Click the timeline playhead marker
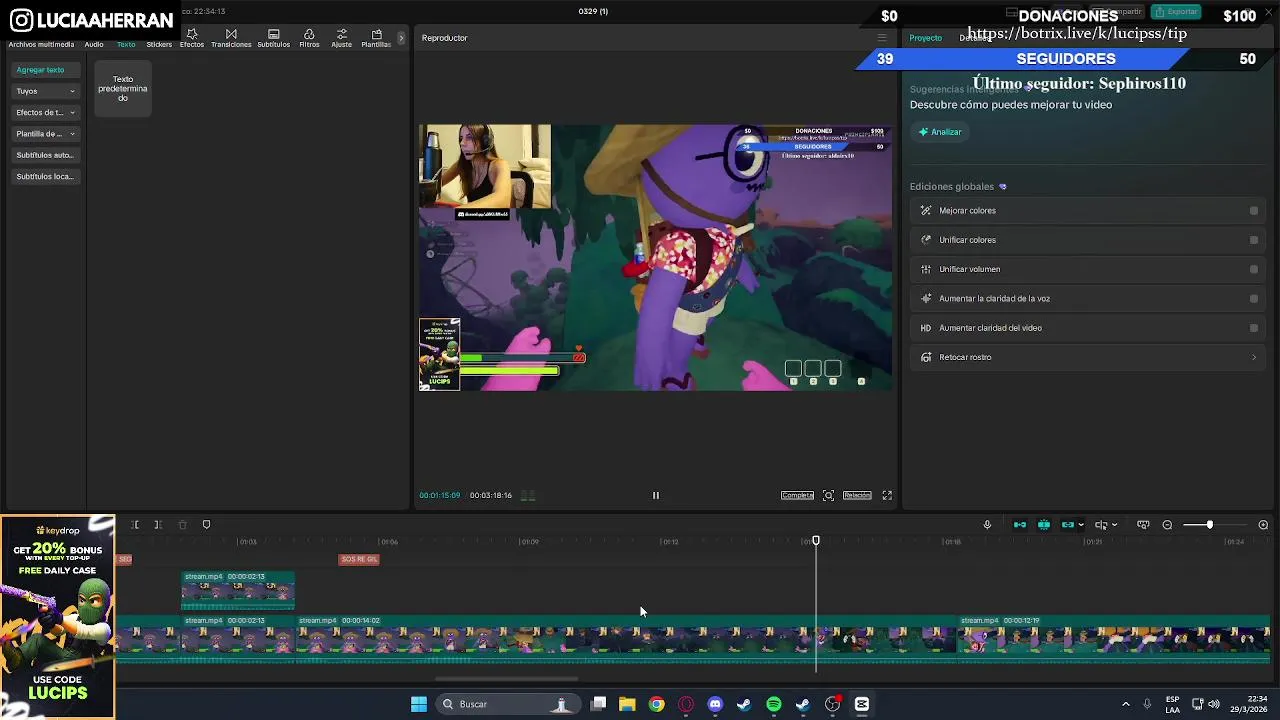Viewport: 1280px width, 720px height. (x=816, y=541)
